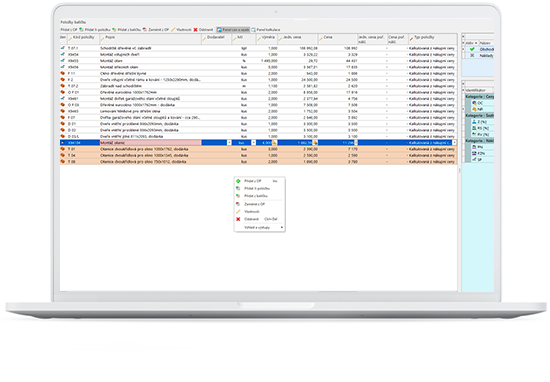Viewport: 550px width, 382px height.
Task: Click the brick icon in row T 07.2
Action: click(63, 86)
